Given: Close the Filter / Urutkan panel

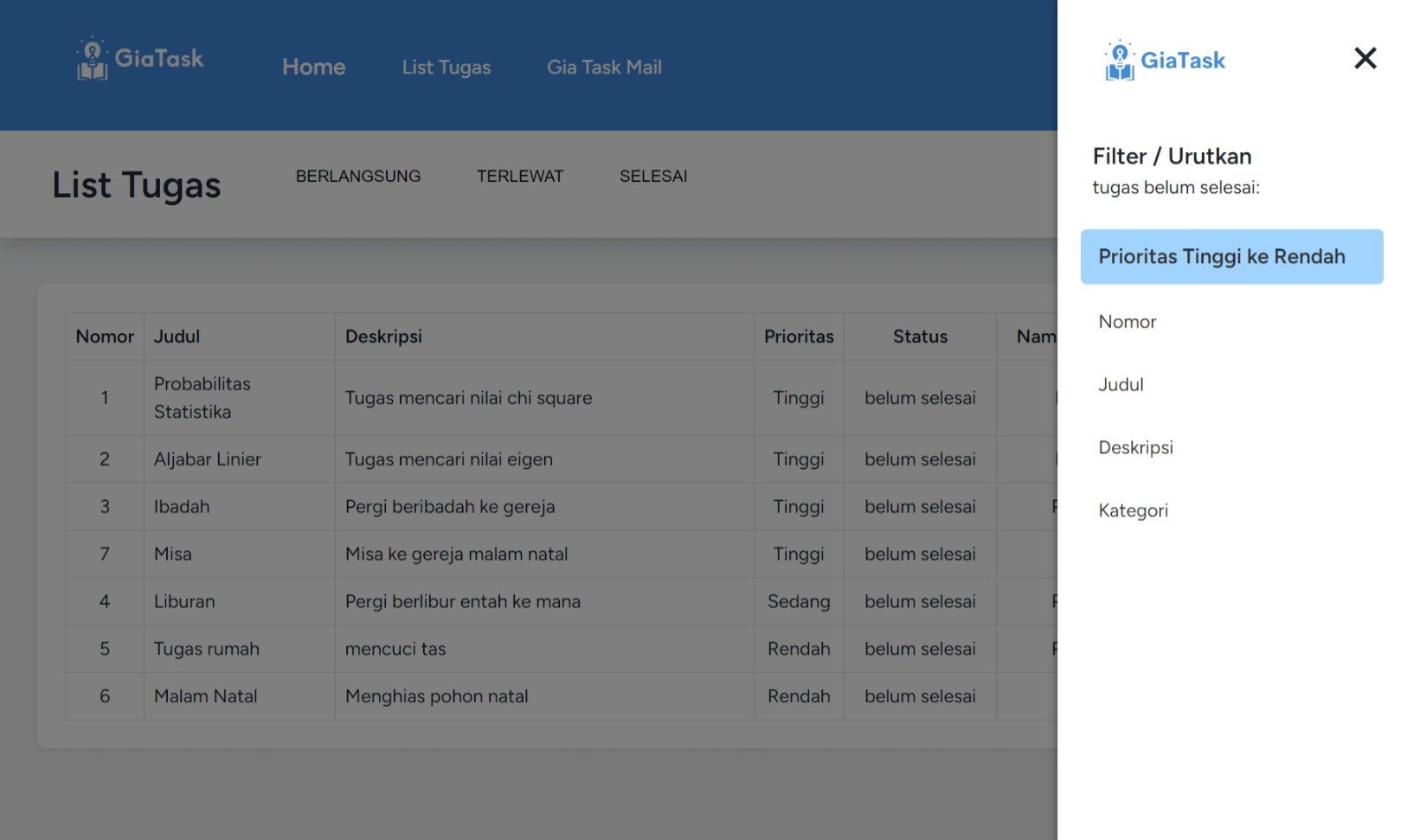Looking at the screenshot, I should (1365, 58).
